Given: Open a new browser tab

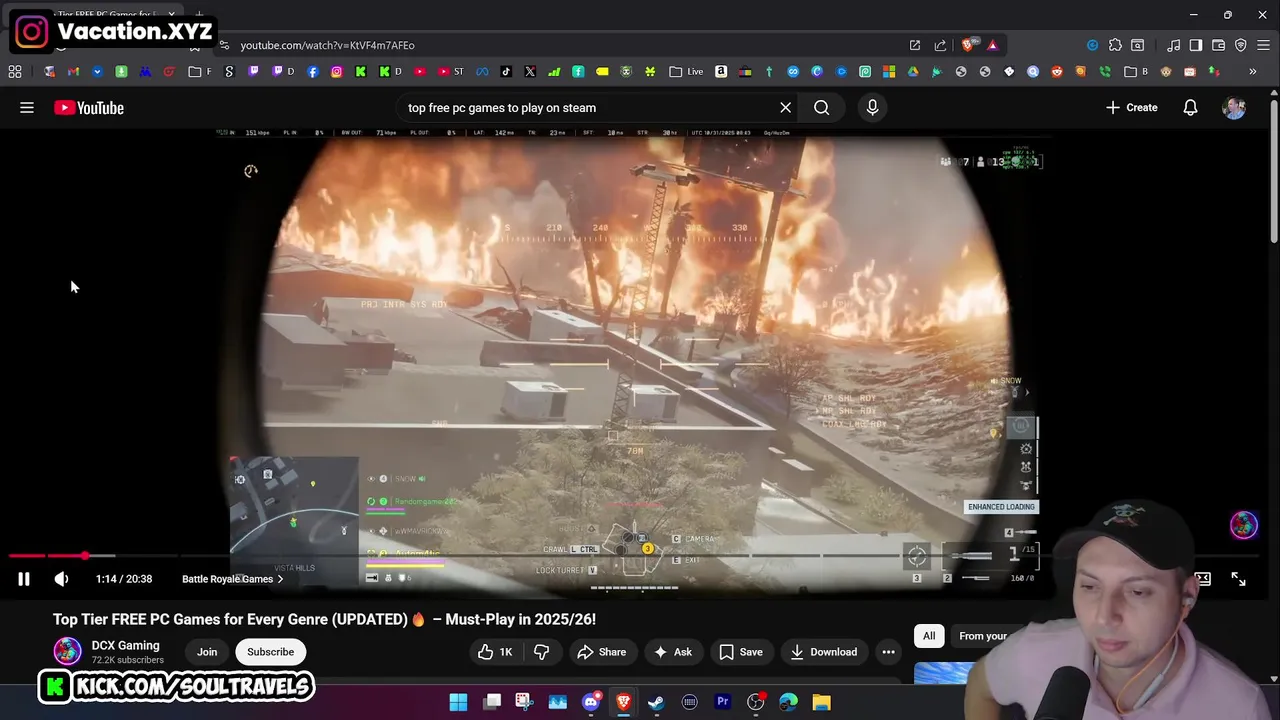Looking at the screenshot, I should click(199, 15).
